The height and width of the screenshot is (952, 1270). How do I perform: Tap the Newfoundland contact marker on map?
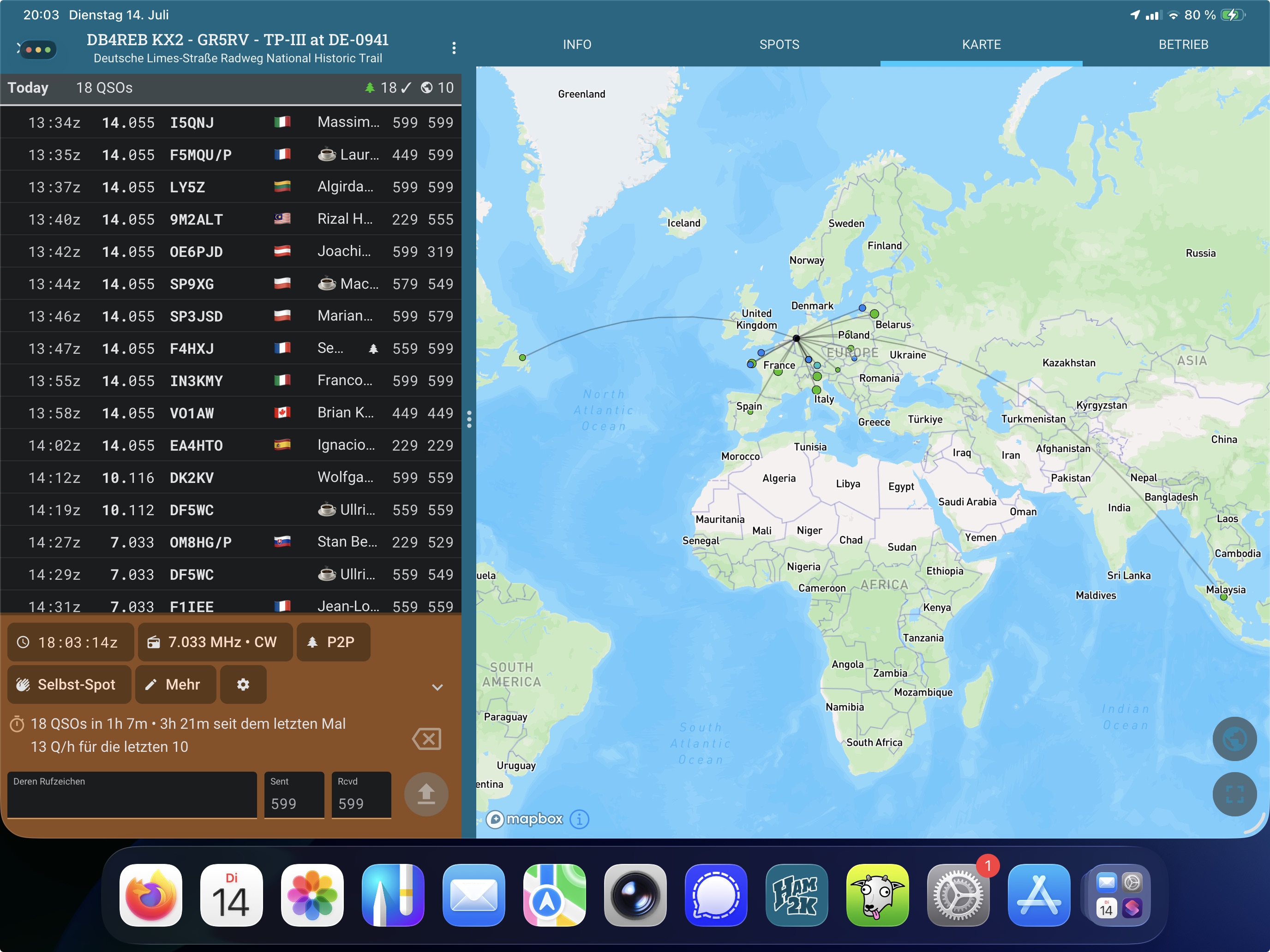522,357
